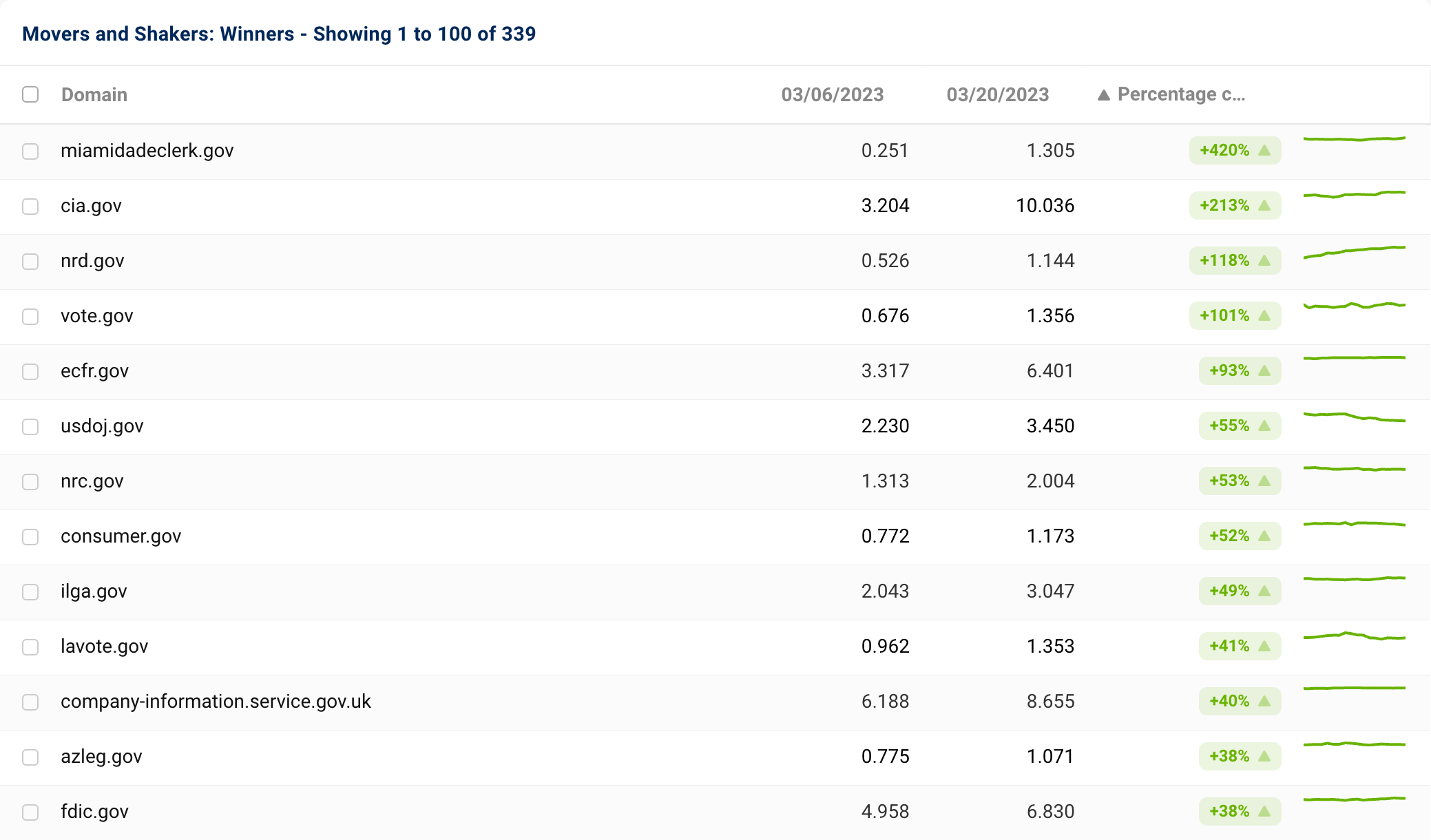Open the cia.gov domain
Viewport: 1431px width, 840px height.
(x=91, y=205)
